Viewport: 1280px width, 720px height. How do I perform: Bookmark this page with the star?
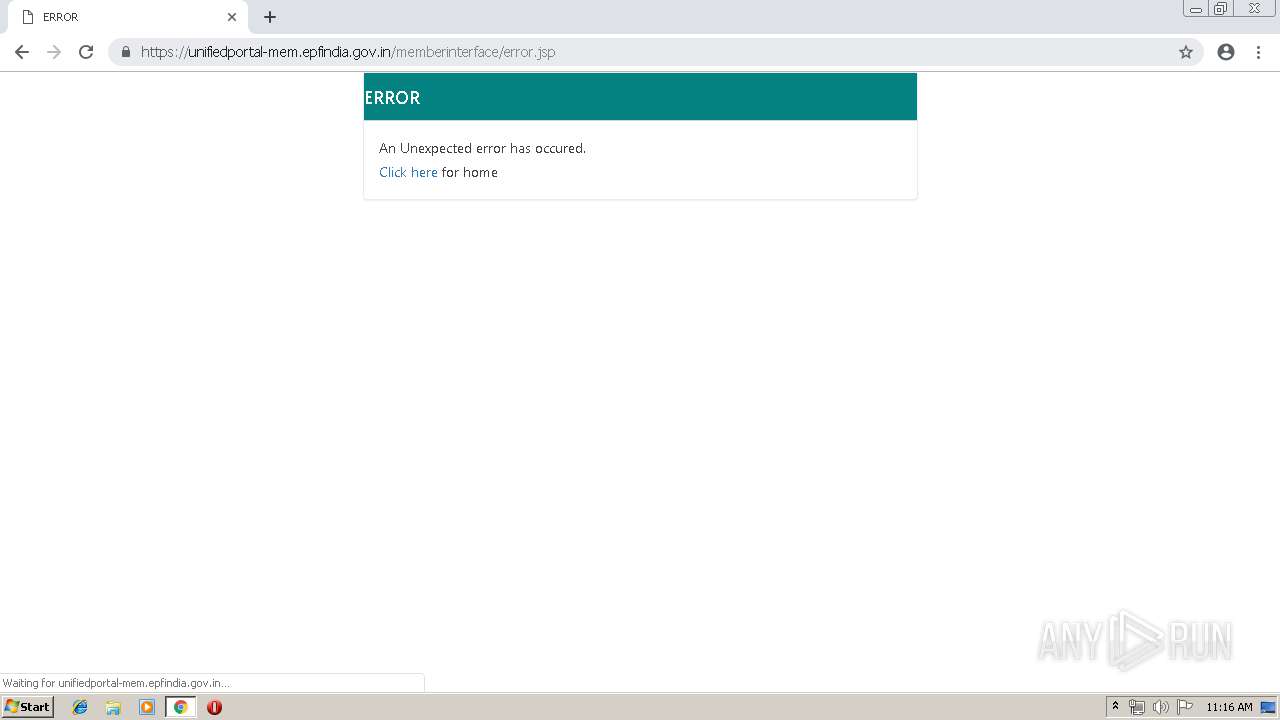[x=1186, y=52]
